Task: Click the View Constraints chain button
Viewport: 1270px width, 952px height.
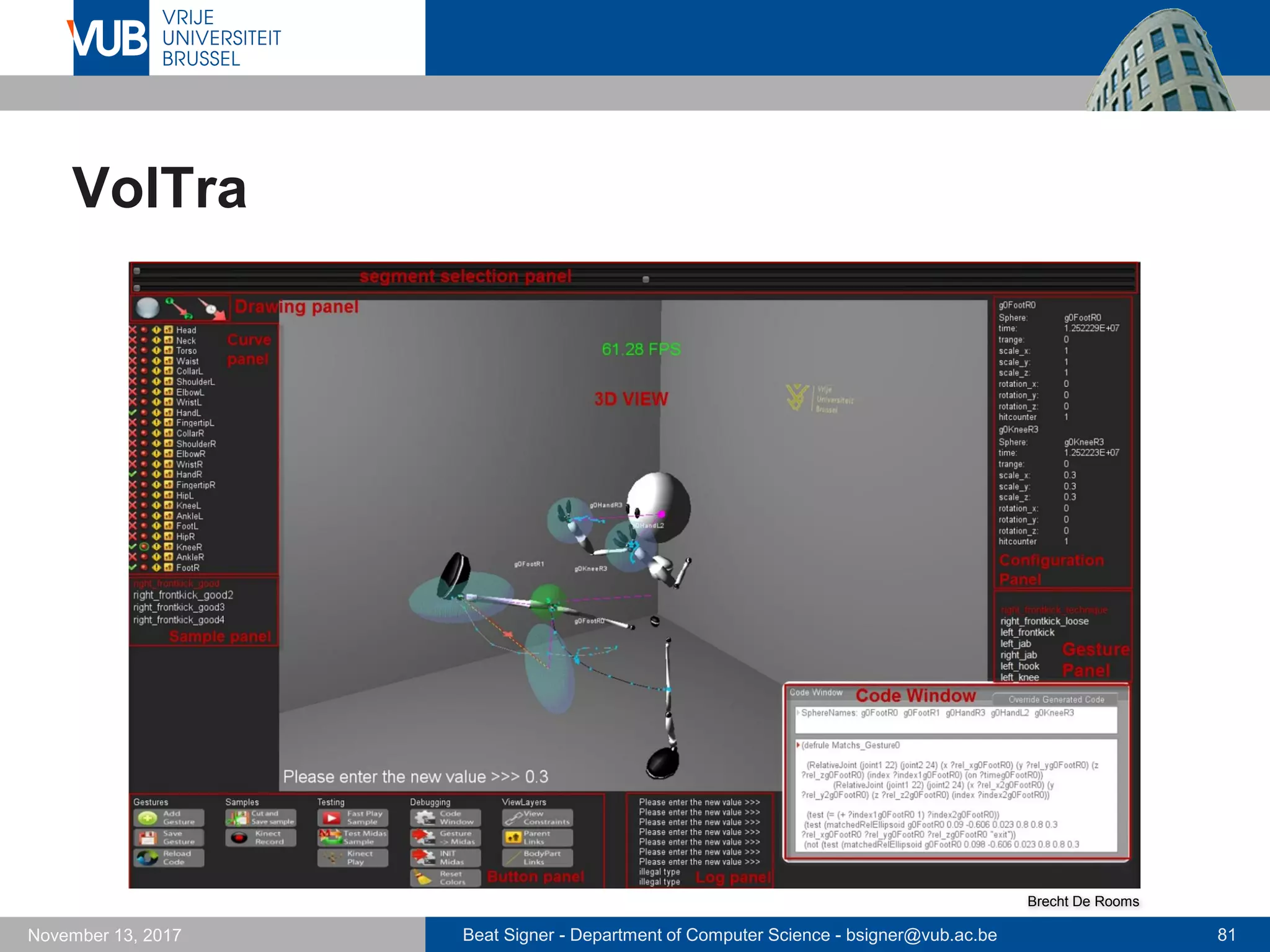Action: tap(537, 818)
